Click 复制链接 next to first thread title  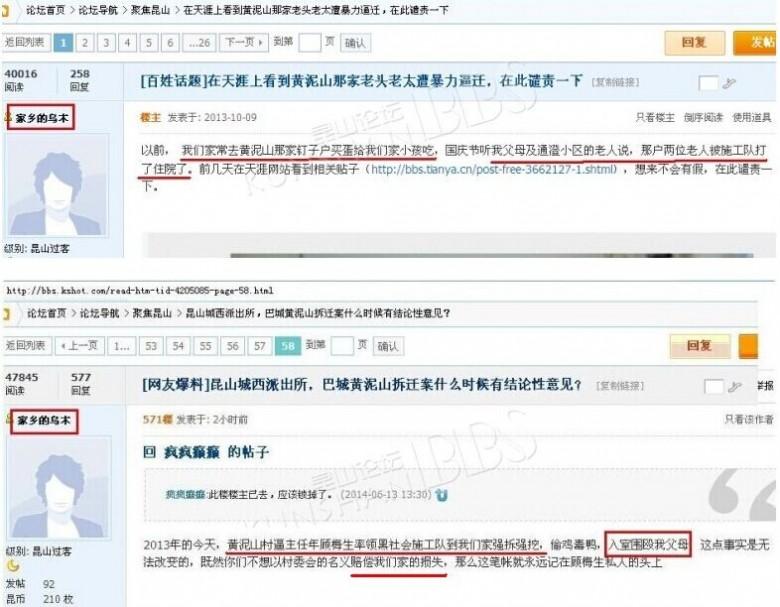[x=615, y=82]
